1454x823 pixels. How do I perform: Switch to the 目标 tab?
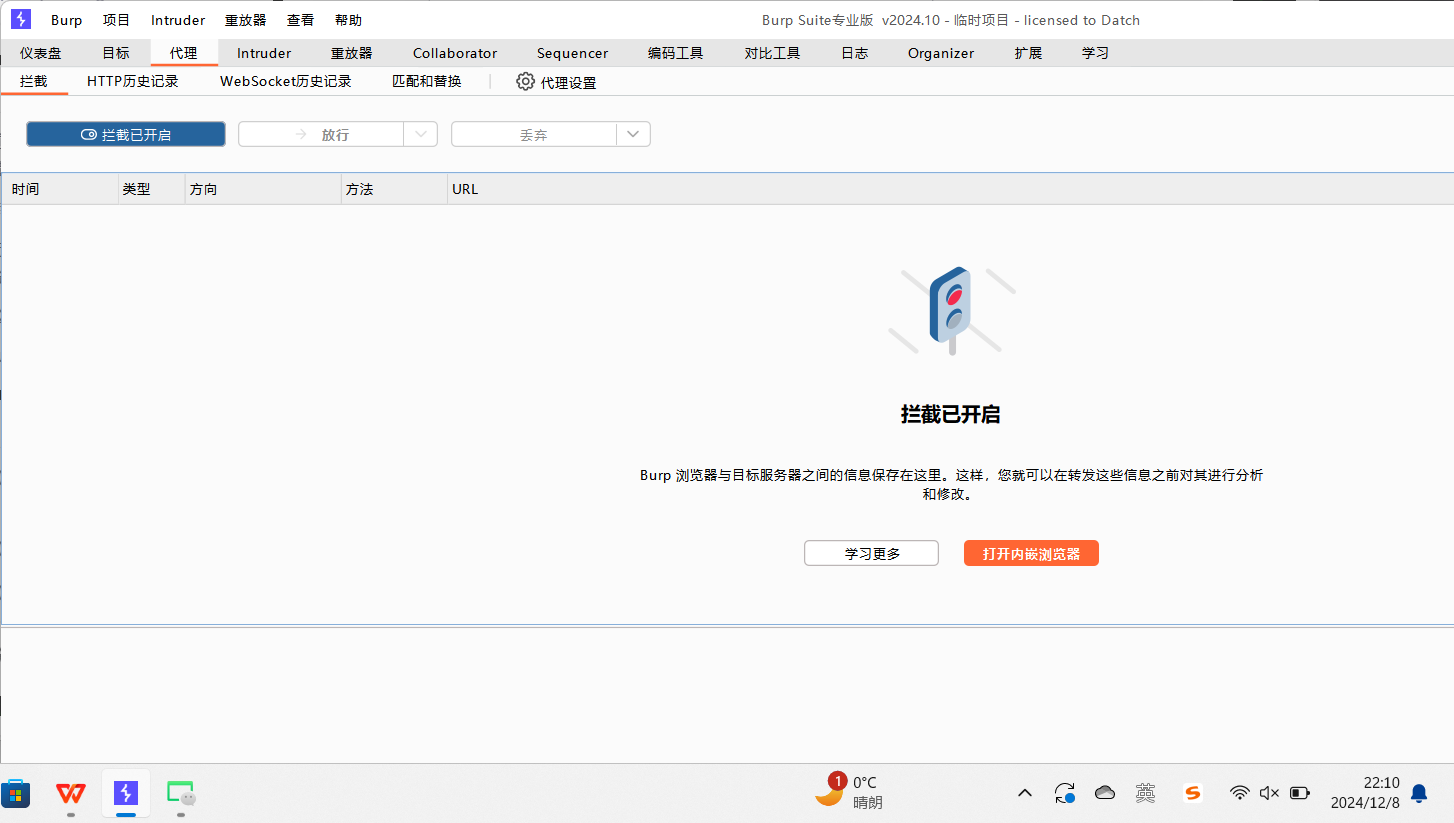(116, 53)
